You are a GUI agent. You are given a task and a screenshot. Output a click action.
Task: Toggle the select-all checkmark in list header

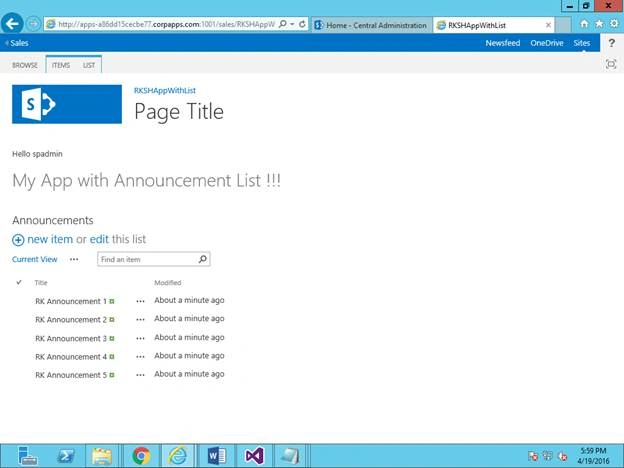(19, 282)
